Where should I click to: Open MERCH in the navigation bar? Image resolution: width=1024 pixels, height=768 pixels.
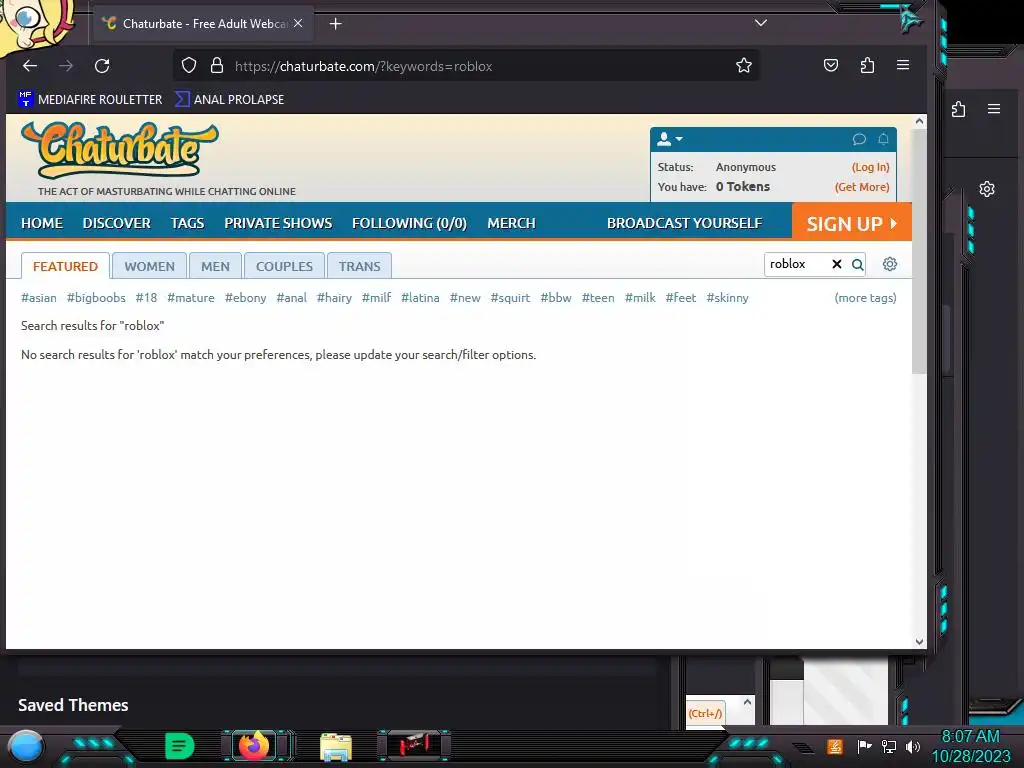511,223
